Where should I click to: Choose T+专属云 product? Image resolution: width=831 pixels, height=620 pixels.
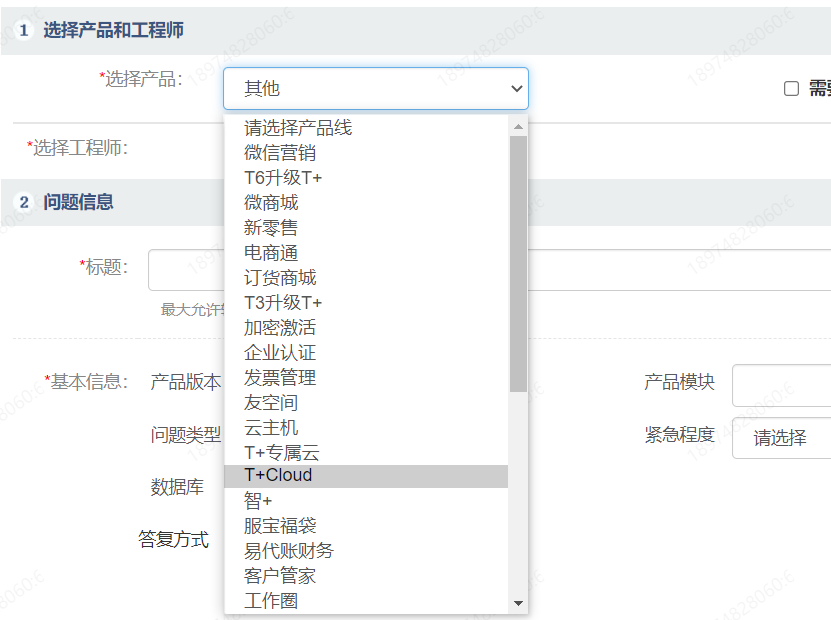(366, 453)
